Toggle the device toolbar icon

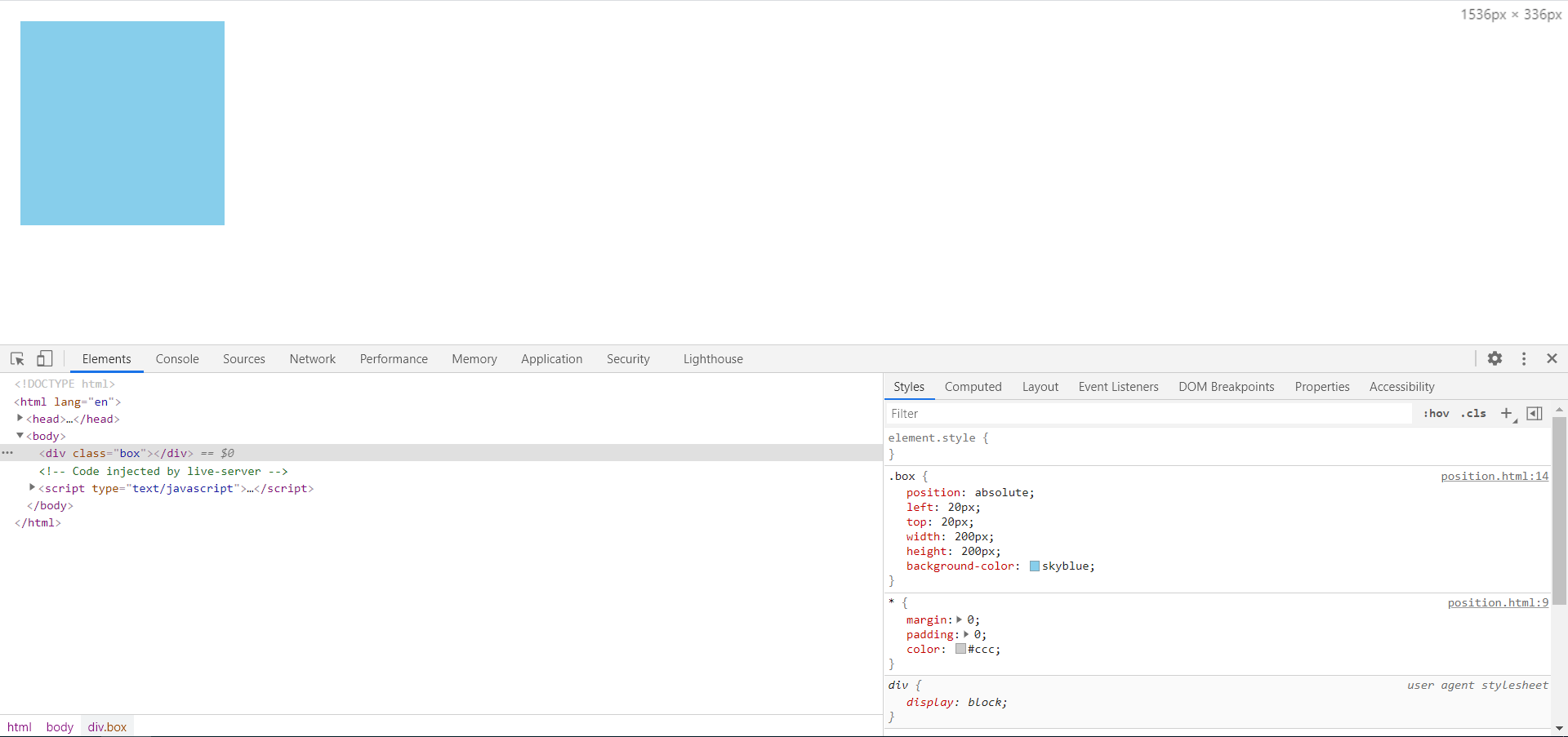point(45,359)
